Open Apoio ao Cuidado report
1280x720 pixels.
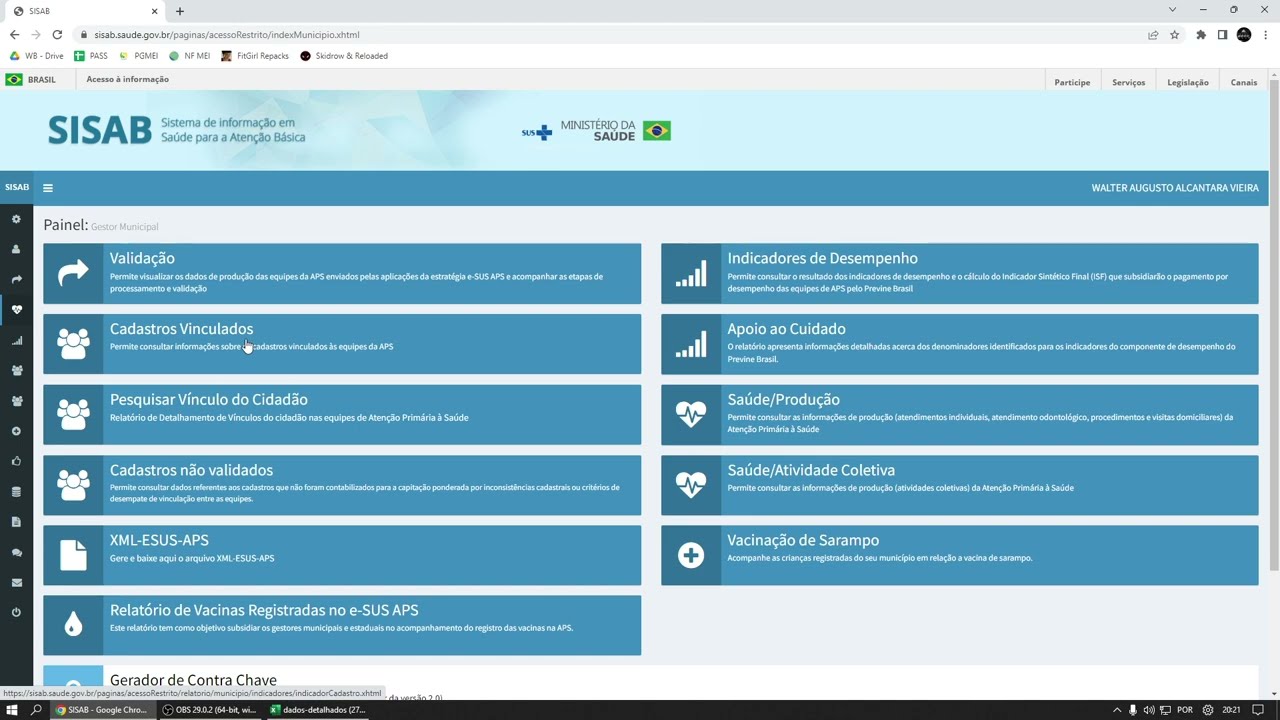pos(960,344)
